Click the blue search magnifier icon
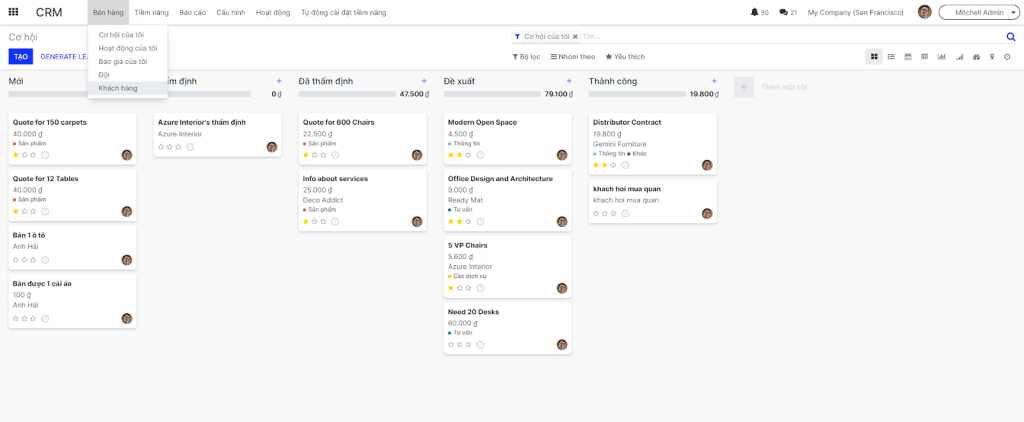 coord(1011,37)
